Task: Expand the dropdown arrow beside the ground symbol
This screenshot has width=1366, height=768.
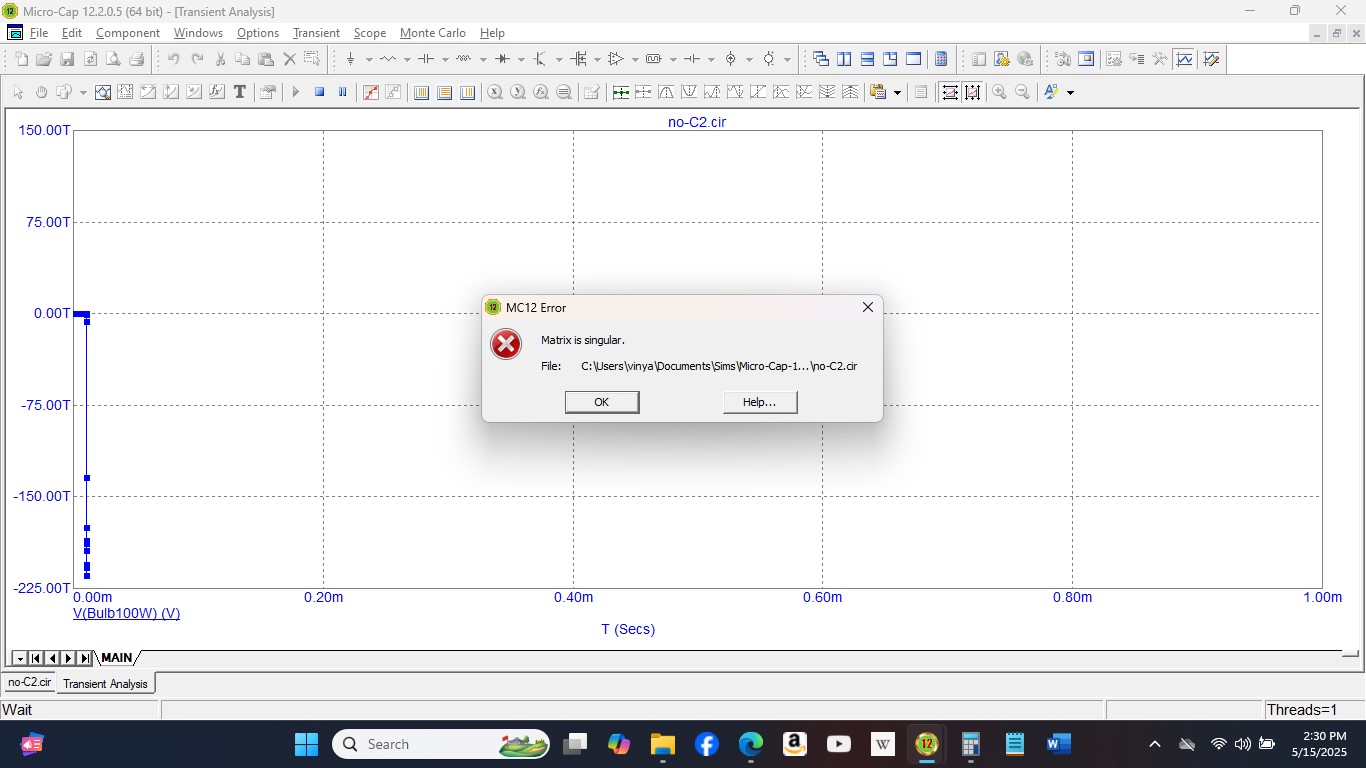Action: 369,60
